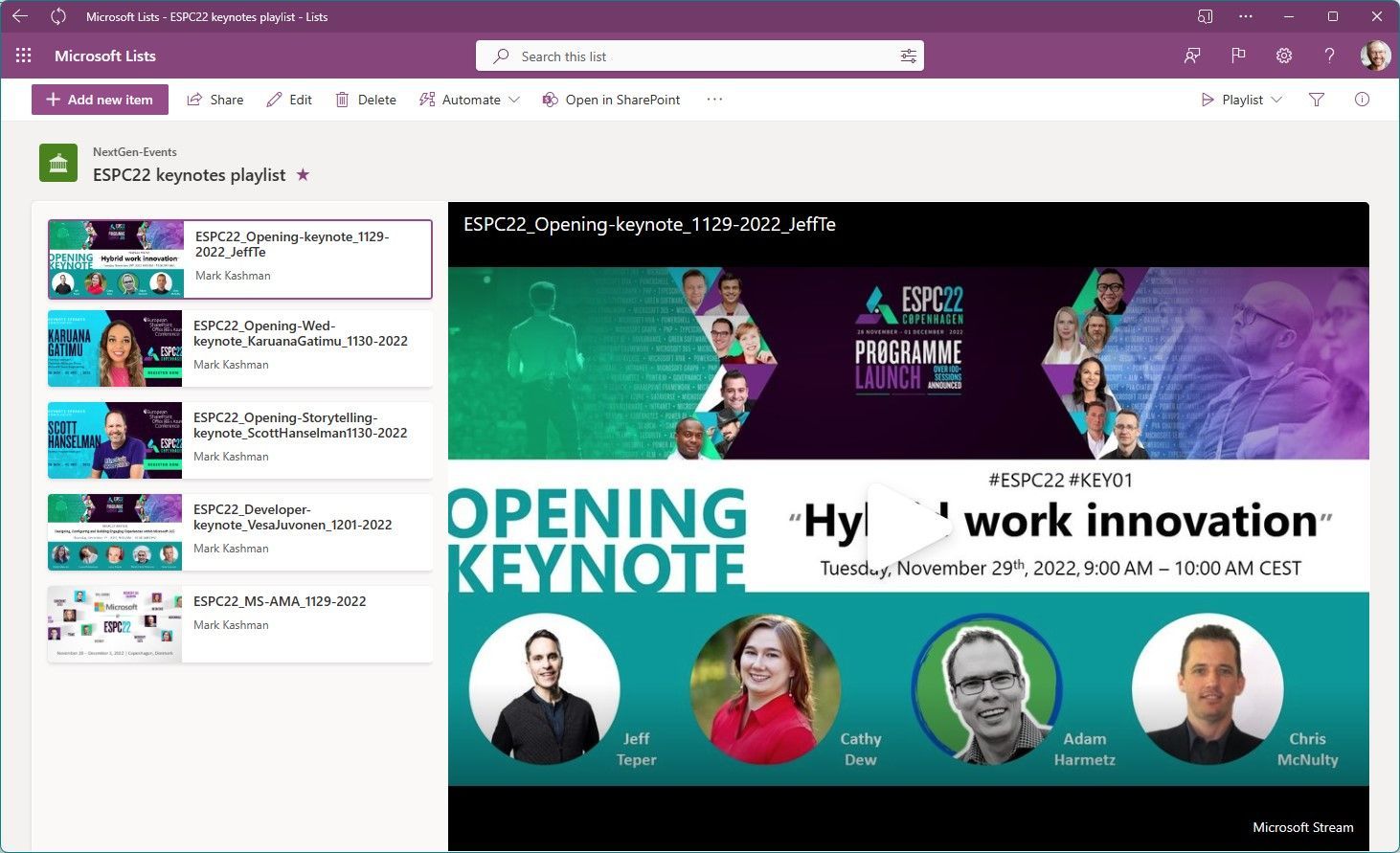Open the command bar overflow ellipsis

(713, 100)
